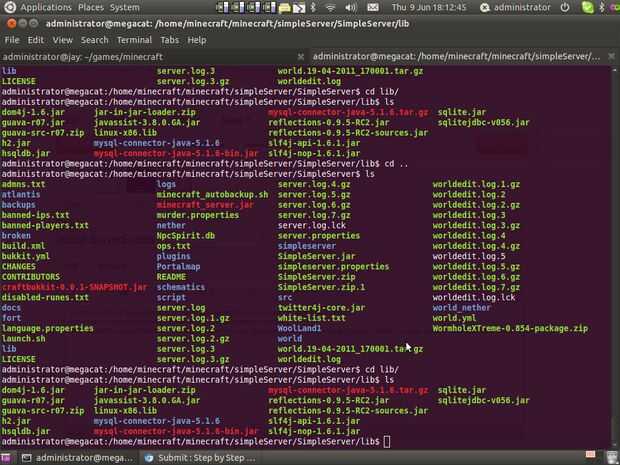Open the administrator user menu

point(522,7)
